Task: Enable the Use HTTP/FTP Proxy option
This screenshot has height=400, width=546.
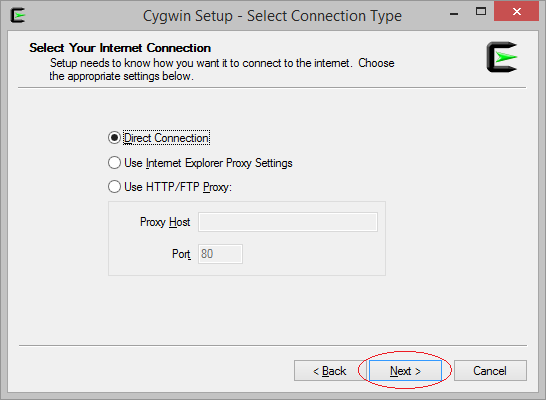Action: pyautogui.click(x=114, y=187)
